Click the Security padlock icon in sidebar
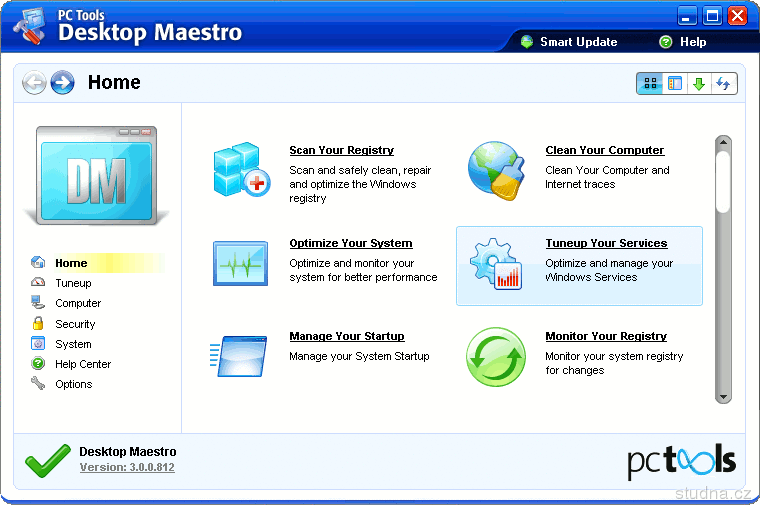Image resolution: width=760 pixels, height=505 pixels. click(x=38, y=323)
